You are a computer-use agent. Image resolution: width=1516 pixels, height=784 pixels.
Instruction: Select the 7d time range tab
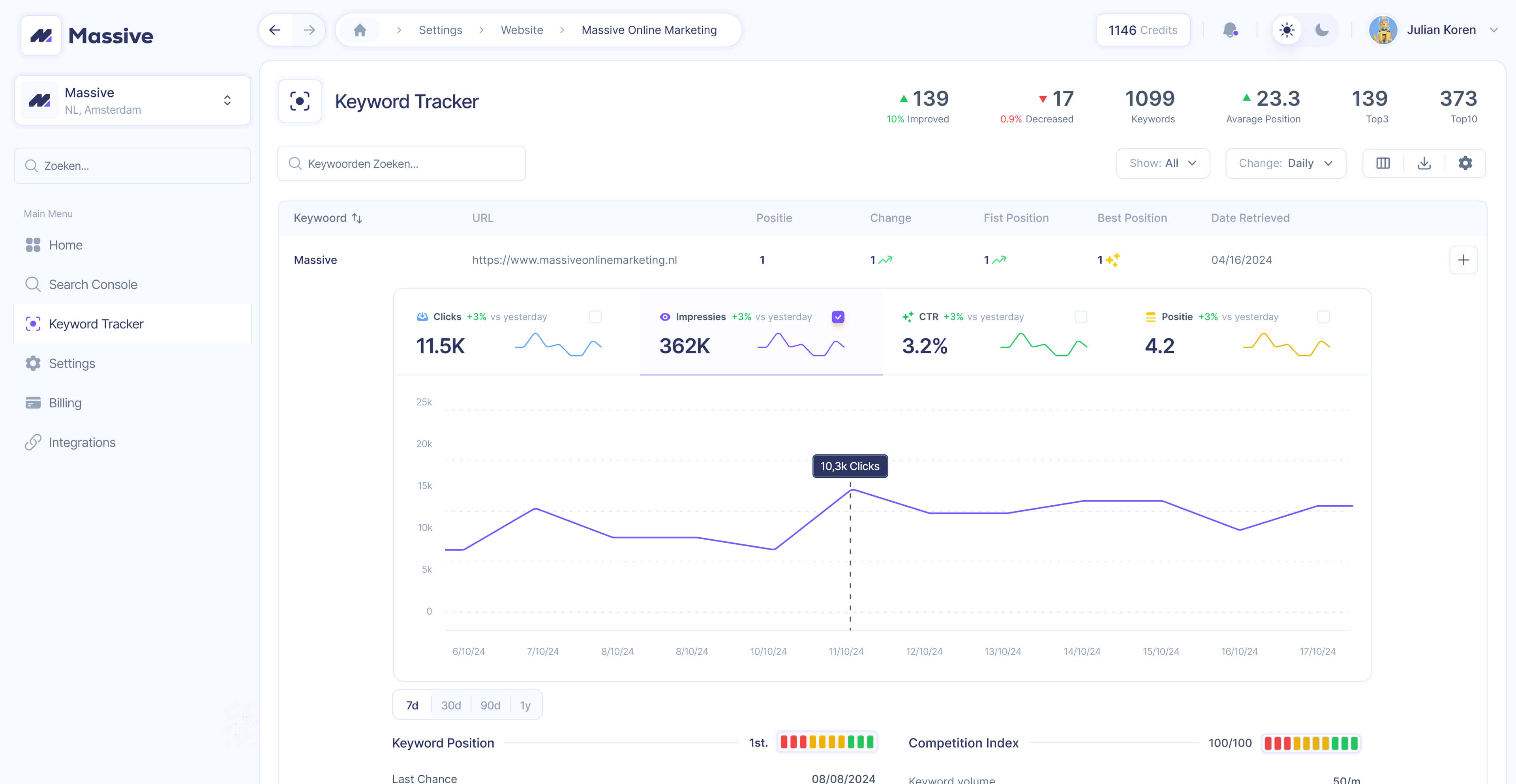point(412,705)
